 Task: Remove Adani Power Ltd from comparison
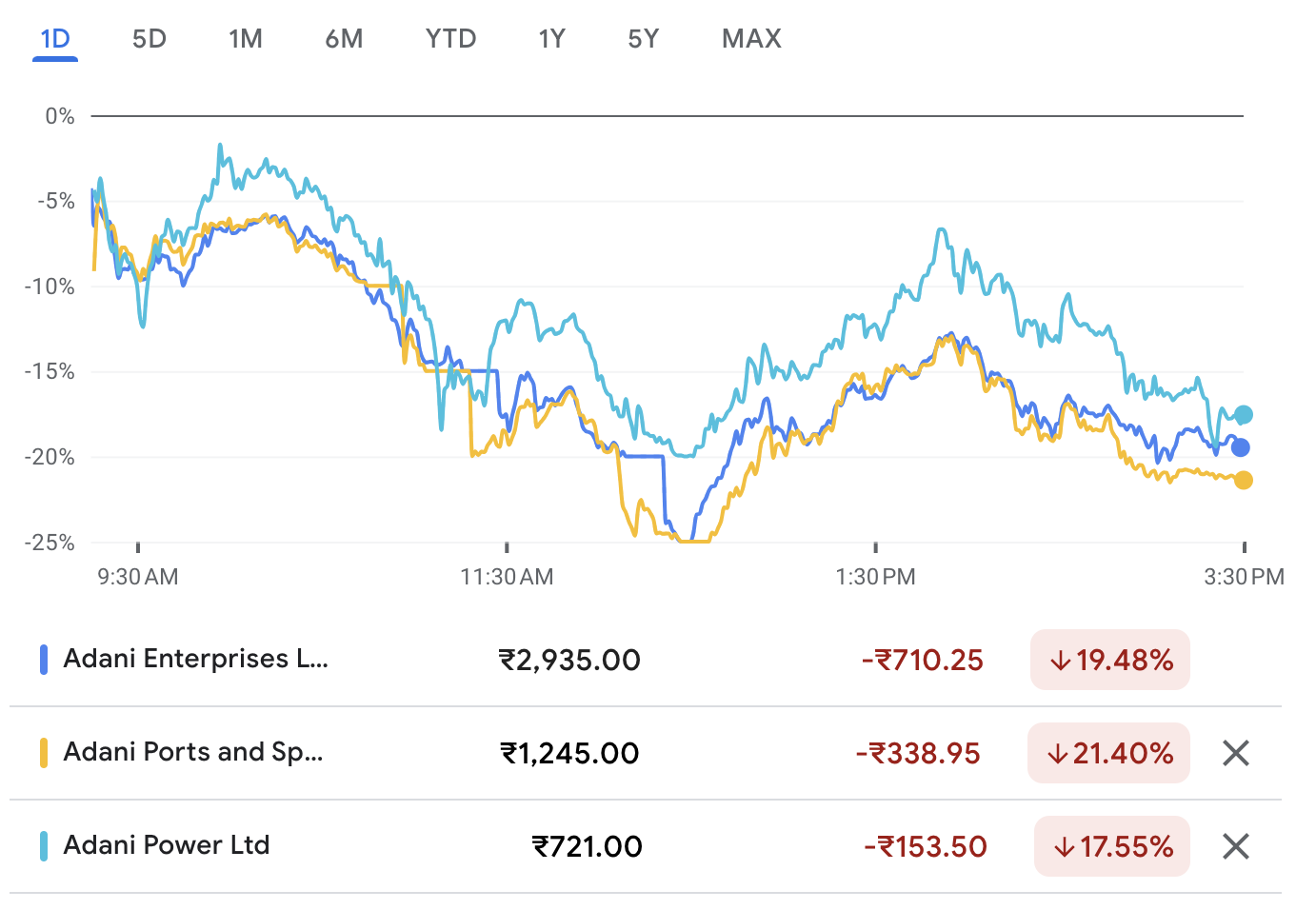pos(1235,846)
